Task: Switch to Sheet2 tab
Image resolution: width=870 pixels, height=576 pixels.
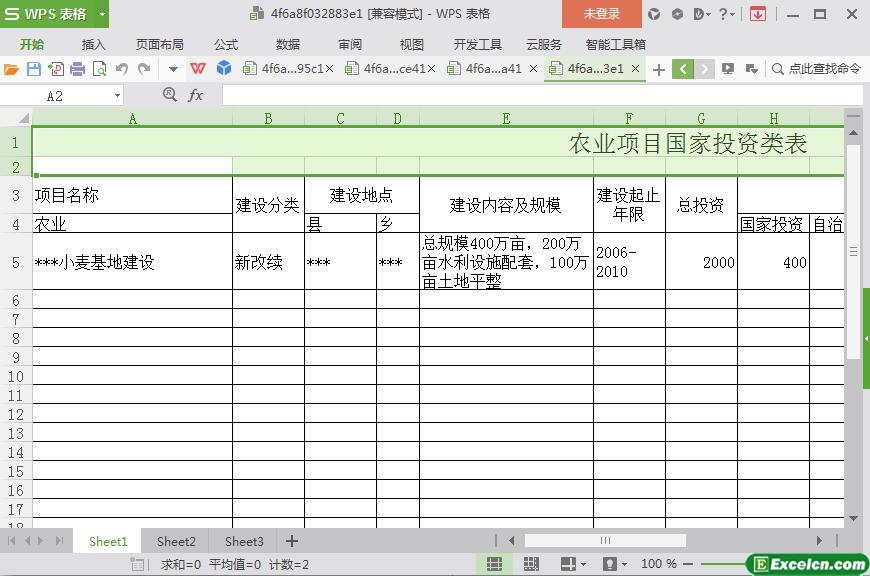Action: (176, 541)
